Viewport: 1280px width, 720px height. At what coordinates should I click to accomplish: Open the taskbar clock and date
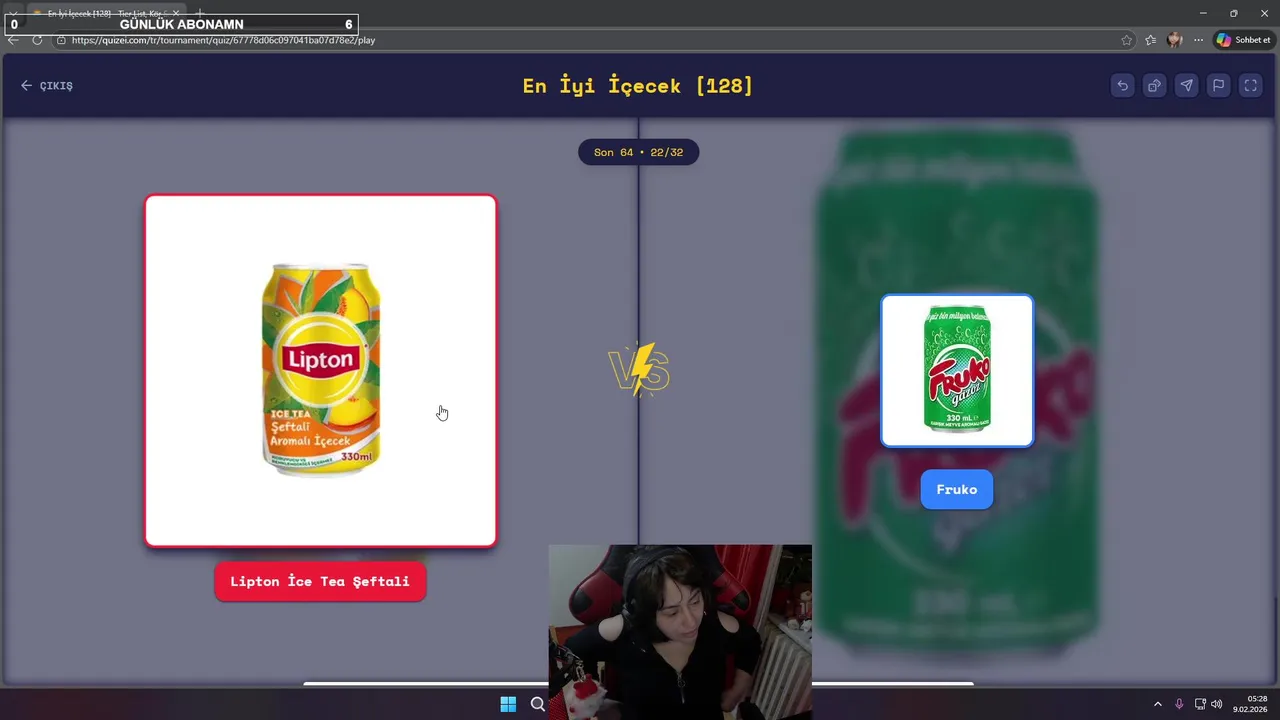point(1252,704)
